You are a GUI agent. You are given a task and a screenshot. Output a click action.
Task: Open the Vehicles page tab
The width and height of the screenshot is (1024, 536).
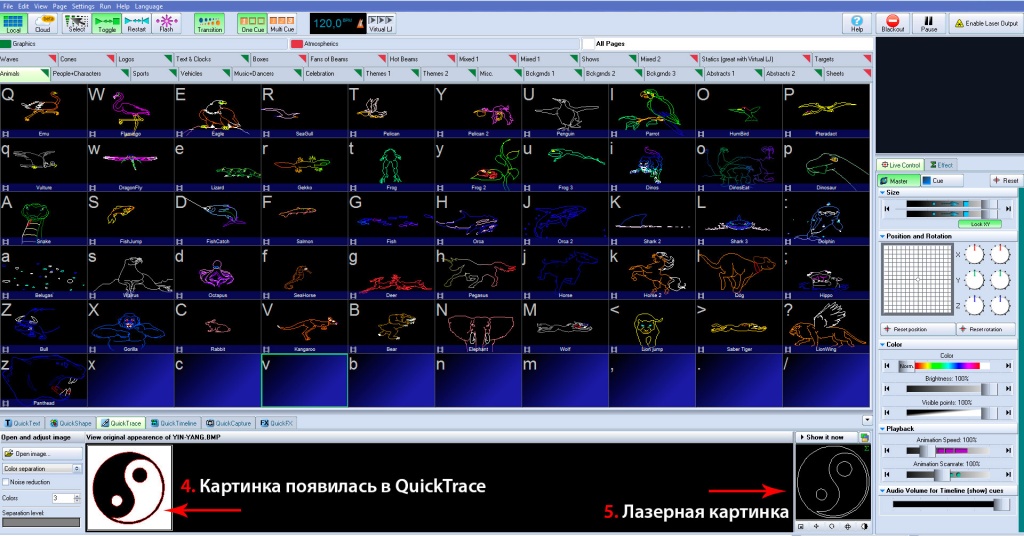coord(204,74)
